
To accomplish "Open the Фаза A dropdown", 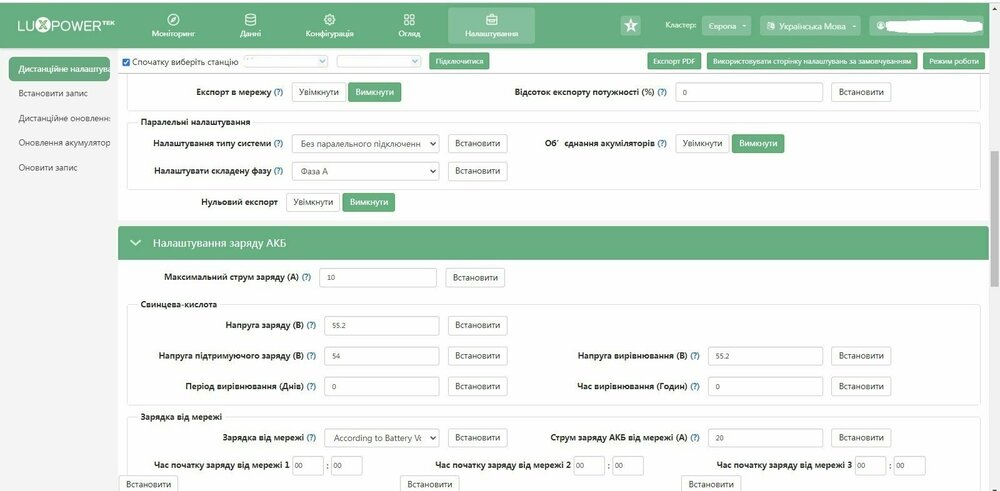I will pos(366,172).
